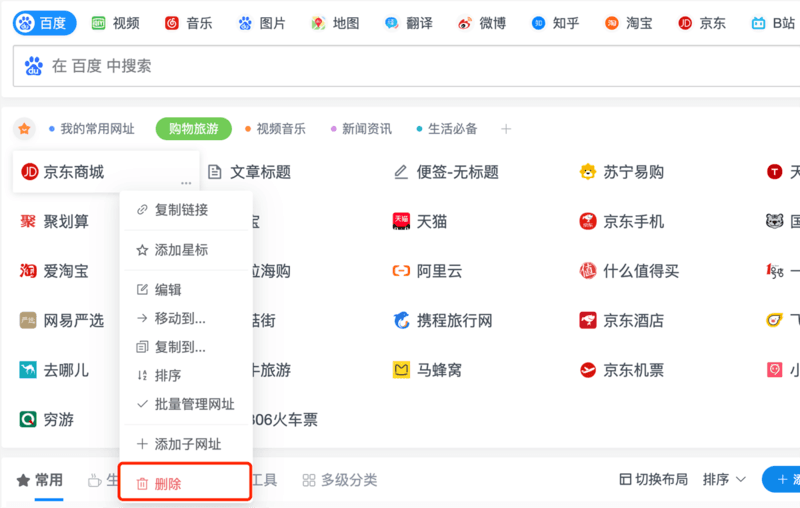Click the 马蜂窝 yellow icon

point(401,370)
